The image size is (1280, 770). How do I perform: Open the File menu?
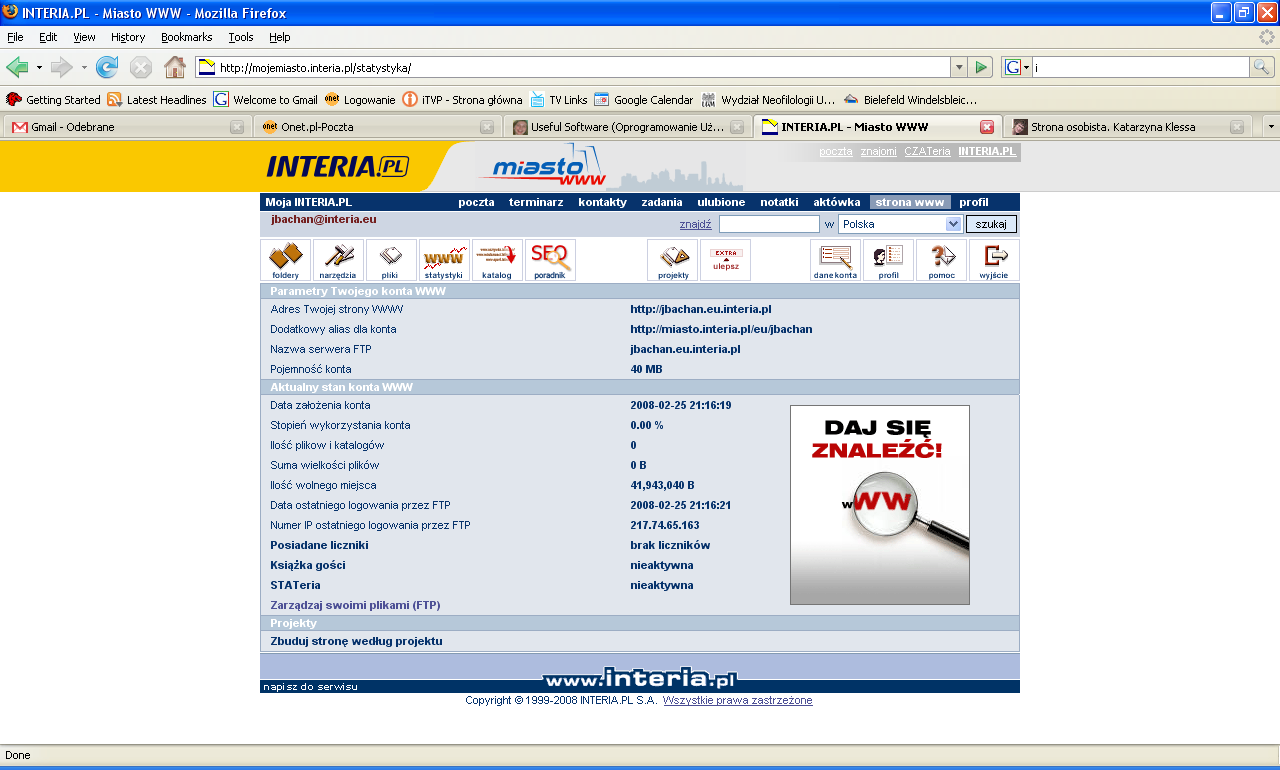click(x=15, y=37)
